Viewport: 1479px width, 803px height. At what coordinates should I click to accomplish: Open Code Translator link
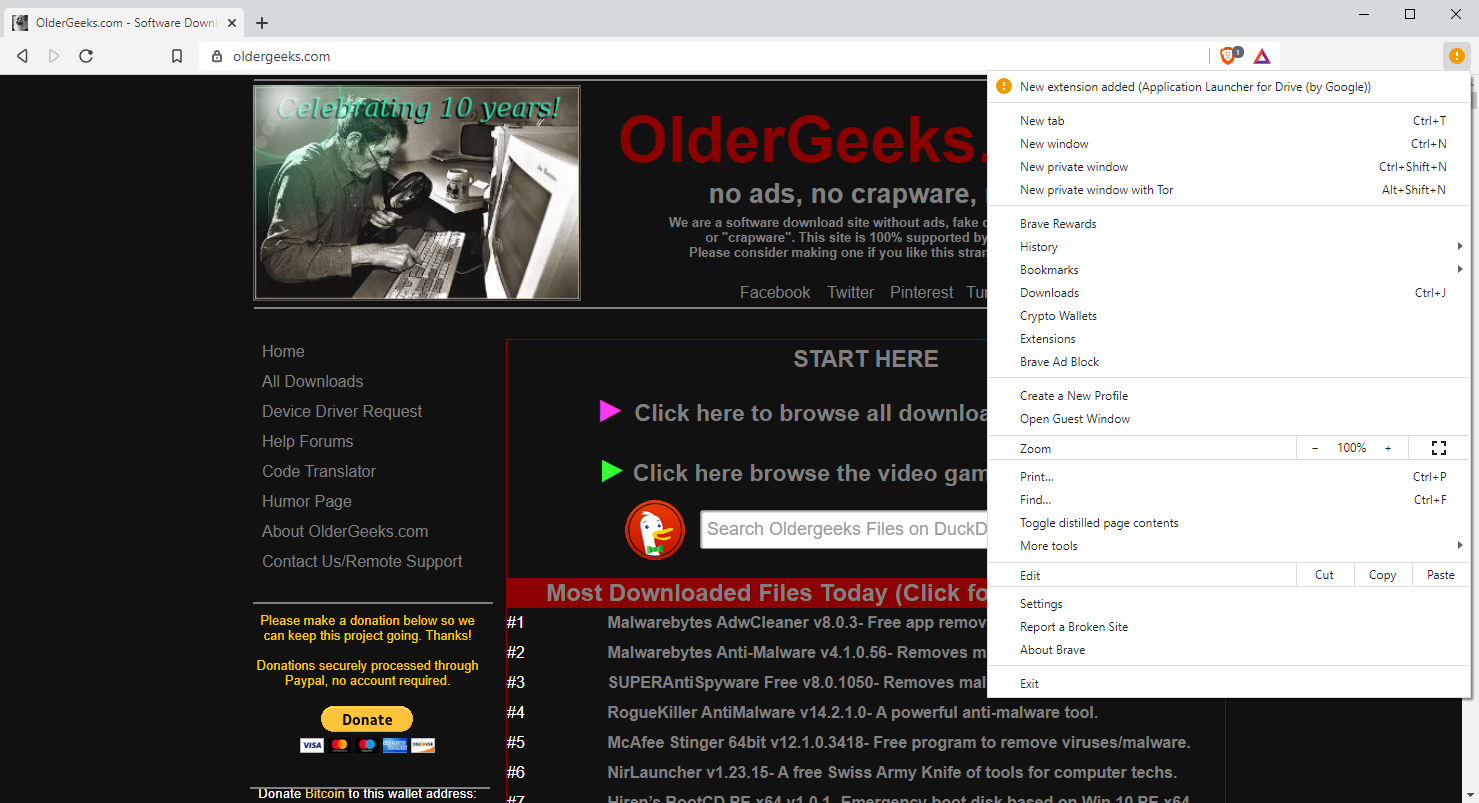click(319, 471)
